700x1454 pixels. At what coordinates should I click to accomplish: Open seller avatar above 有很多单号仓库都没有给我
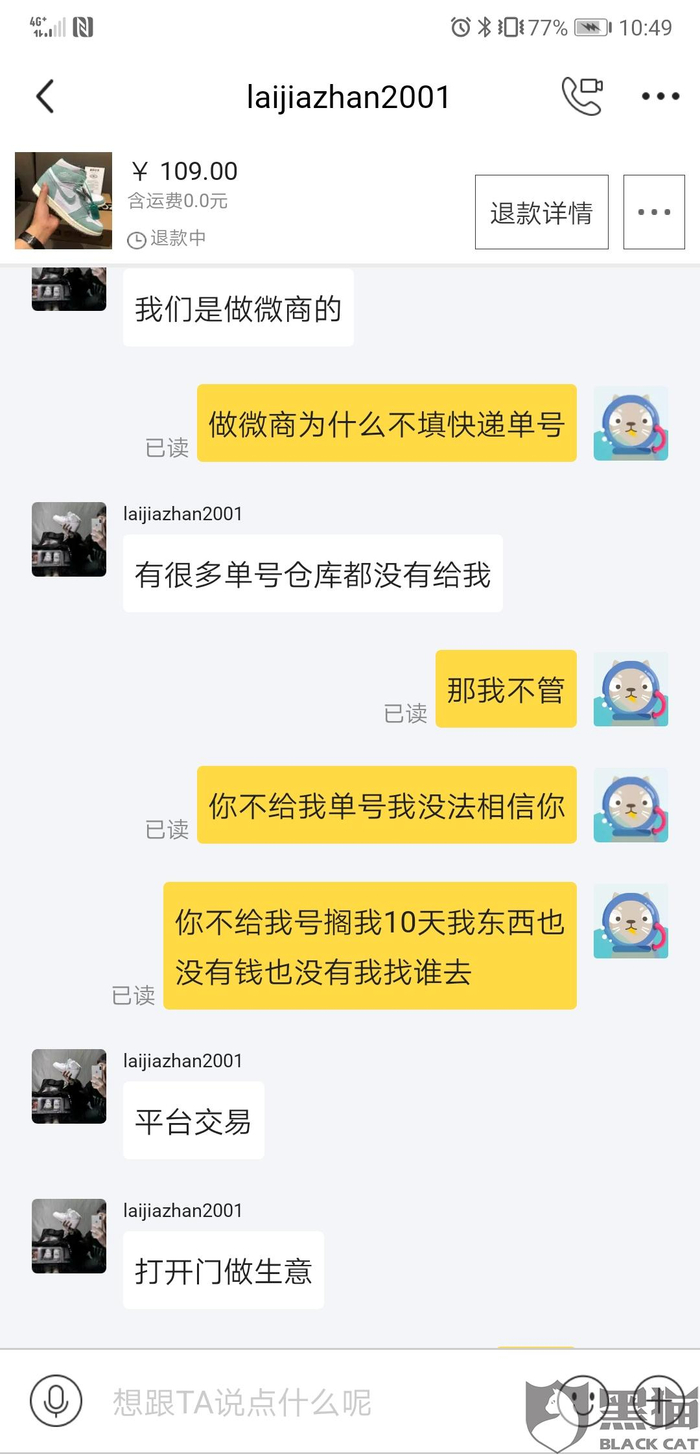(x=69, y=539)
